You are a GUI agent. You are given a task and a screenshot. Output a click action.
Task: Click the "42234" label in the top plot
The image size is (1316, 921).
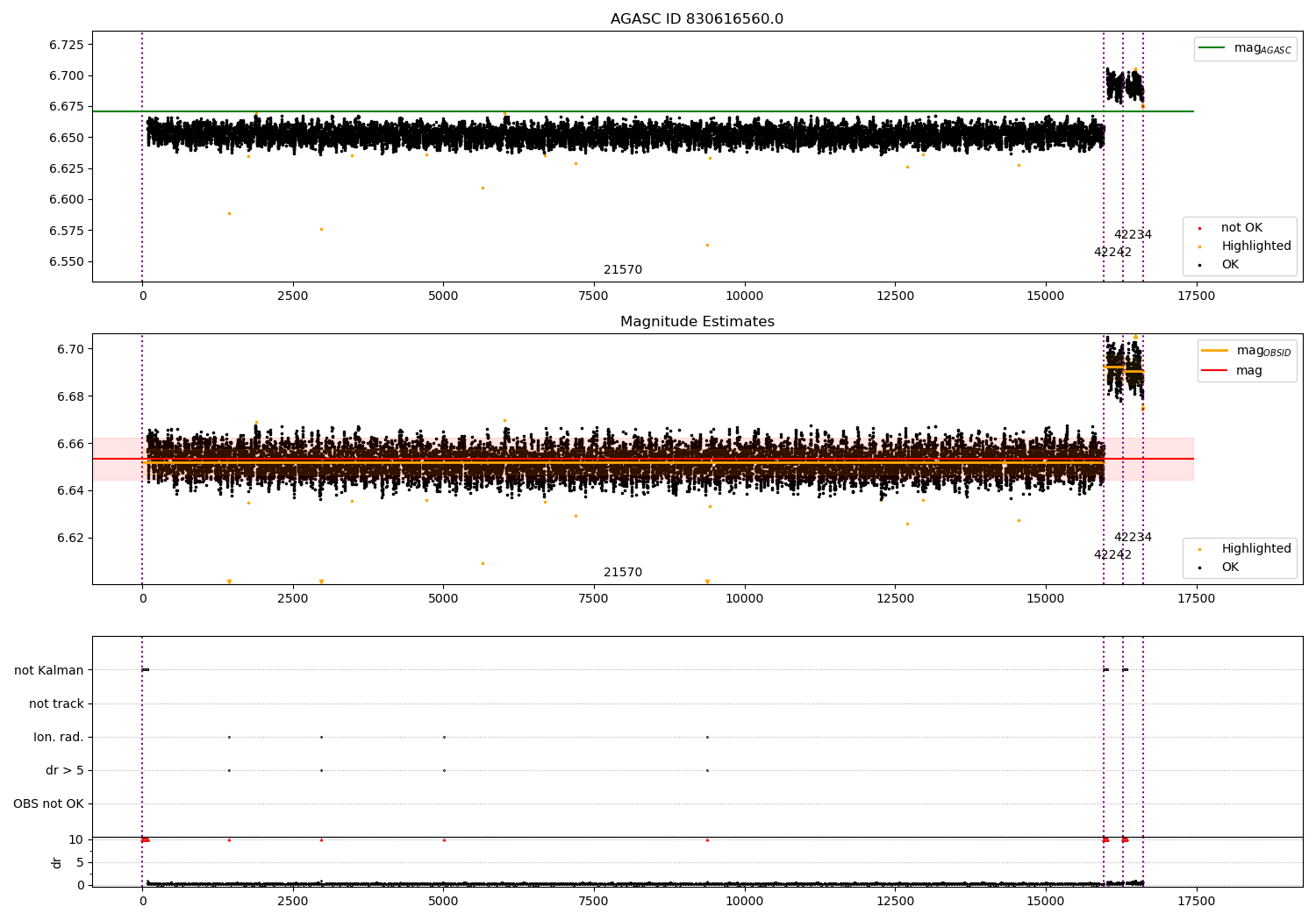1133,235
